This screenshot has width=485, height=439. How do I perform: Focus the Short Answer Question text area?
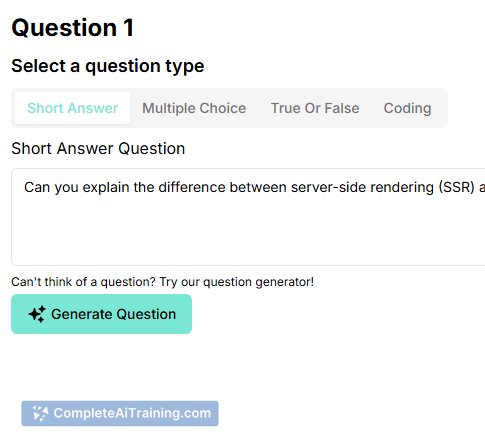pos(248,217)
